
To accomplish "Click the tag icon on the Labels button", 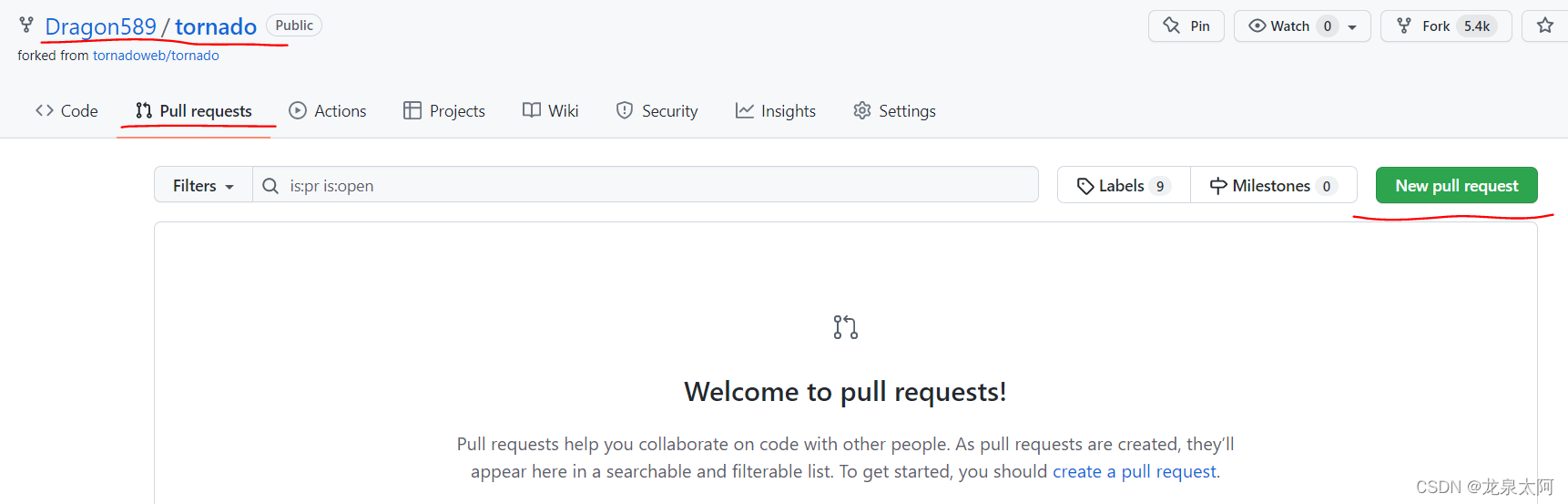I will (1085, 186).
